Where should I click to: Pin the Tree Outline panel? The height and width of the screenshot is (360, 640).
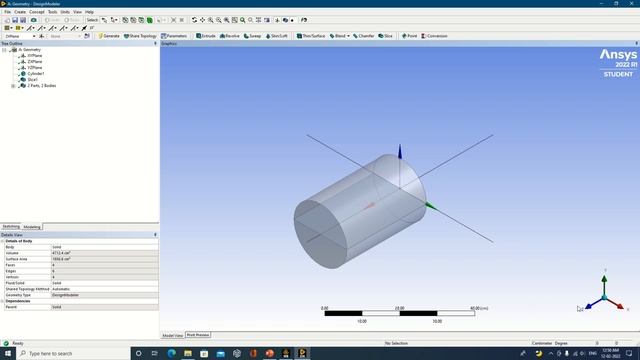155,43
